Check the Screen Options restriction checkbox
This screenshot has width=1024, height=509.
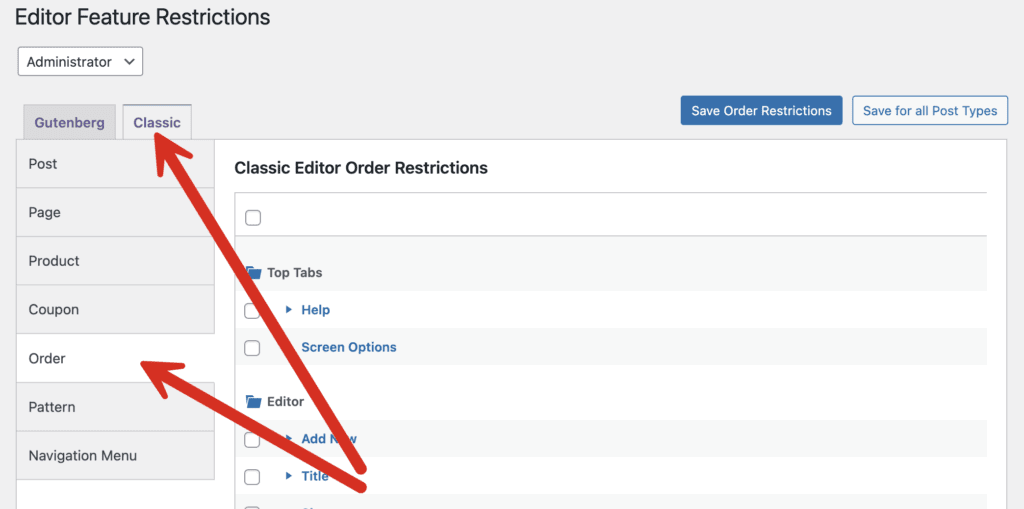[x=252, y=348]
